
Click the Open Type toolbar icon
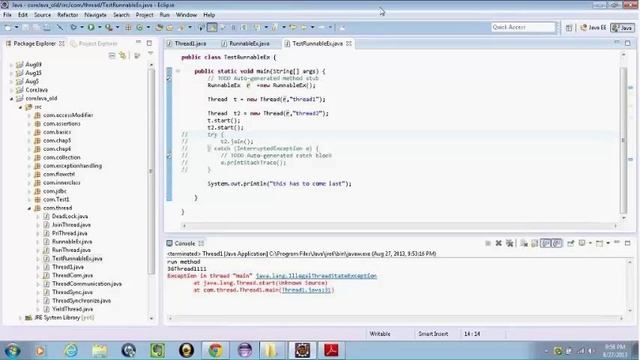click(159, 27)
